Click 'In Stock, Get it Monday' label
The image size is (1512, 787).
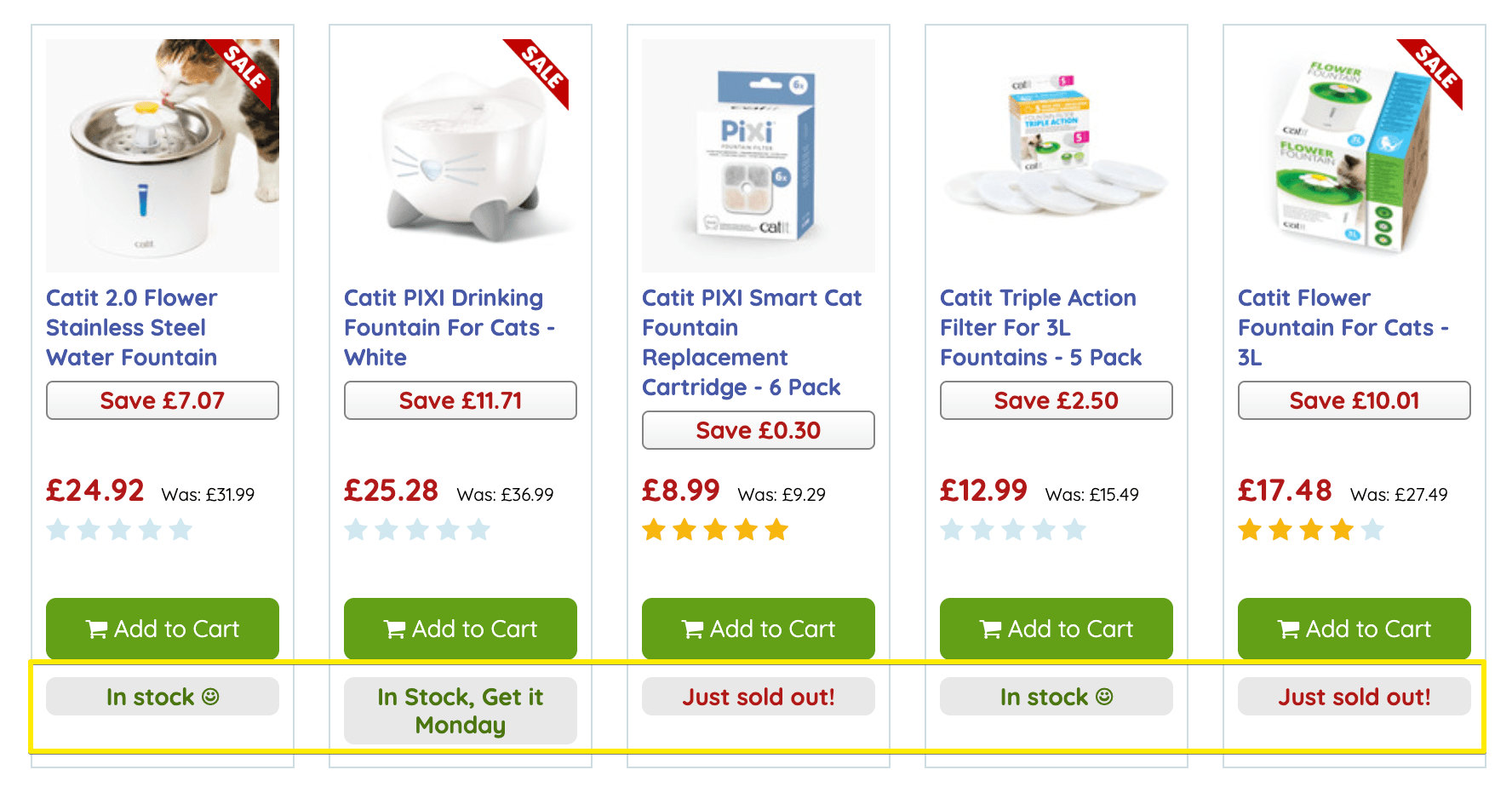[461, 710]
